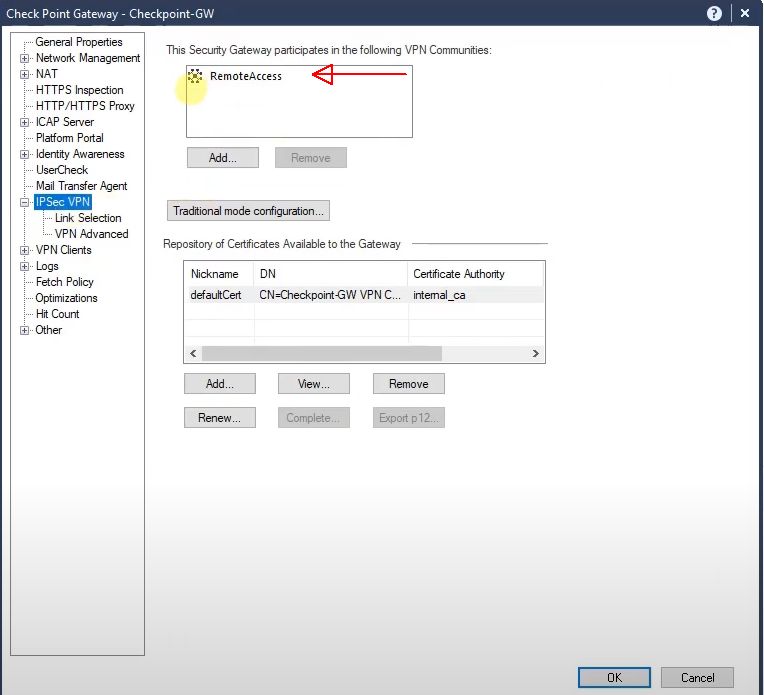Expand VPN Clients tree node
The width and height of the screenshot is (764, 695).
click(x=24, y=250)
